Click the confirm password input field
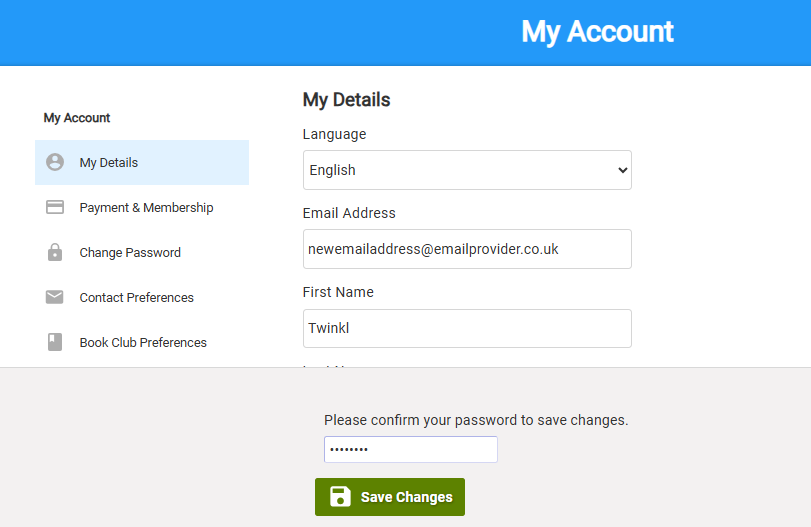The width and height of the screenshot is (811, 527). [411, 449]
